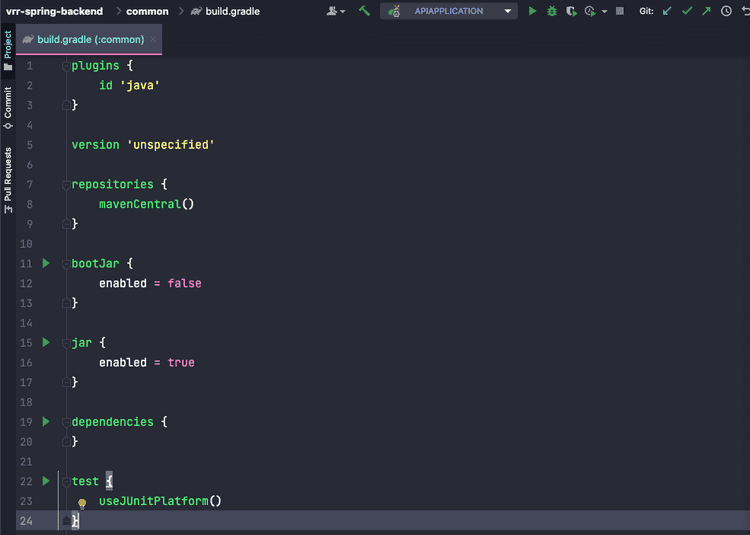Screen dimensions: 750x535
Task: Click the hammer Build Project icon
Action: click(x=364, y=11)
